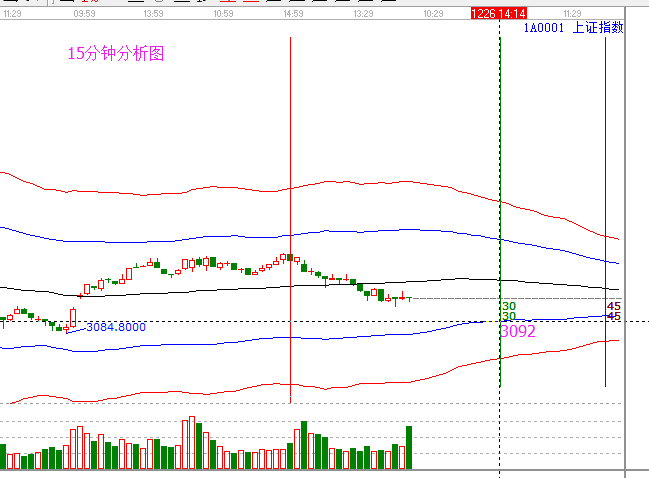Select the 14:59 time axis label

tap(293, 14)
